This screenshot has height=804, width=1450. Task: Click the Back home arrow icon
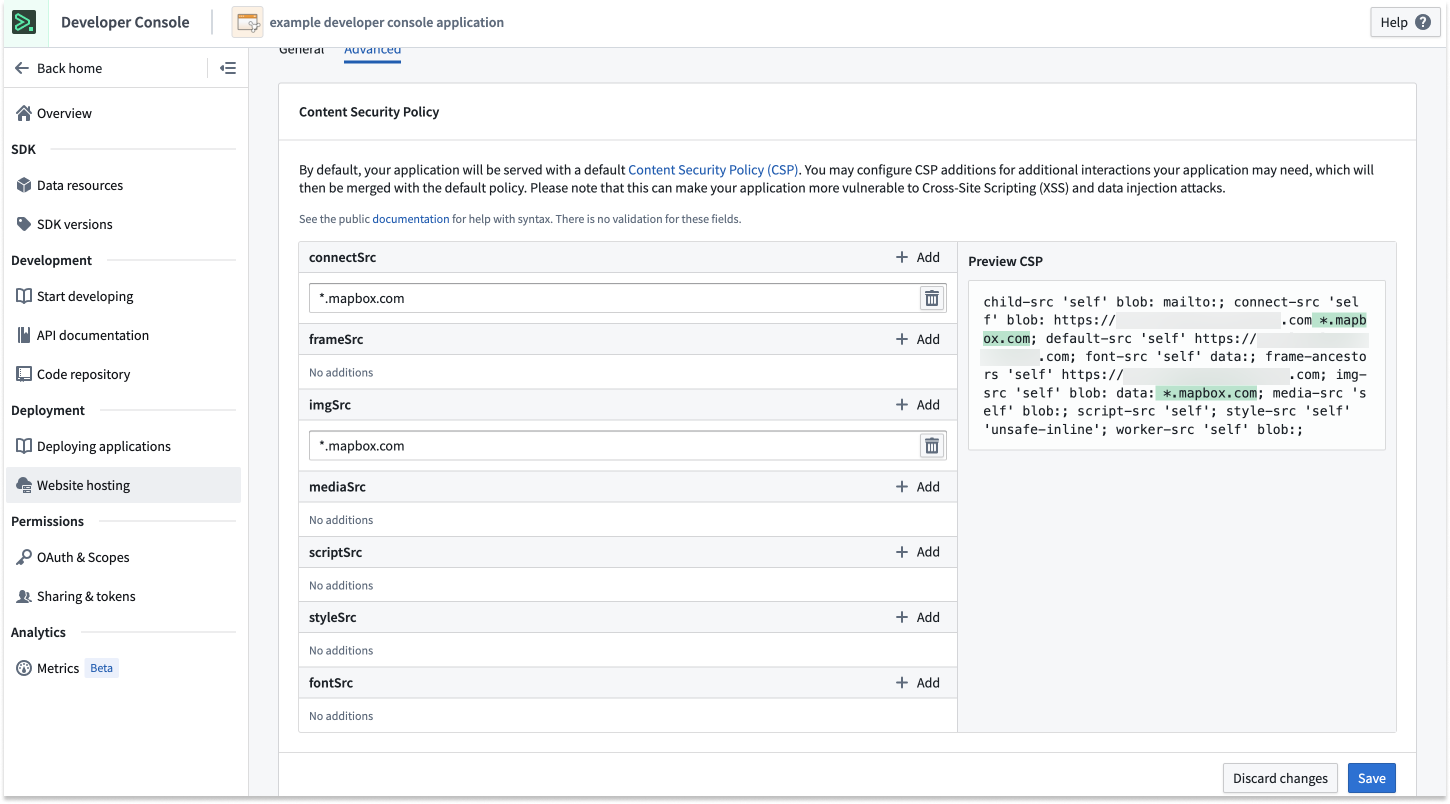(x=22, y=68)
